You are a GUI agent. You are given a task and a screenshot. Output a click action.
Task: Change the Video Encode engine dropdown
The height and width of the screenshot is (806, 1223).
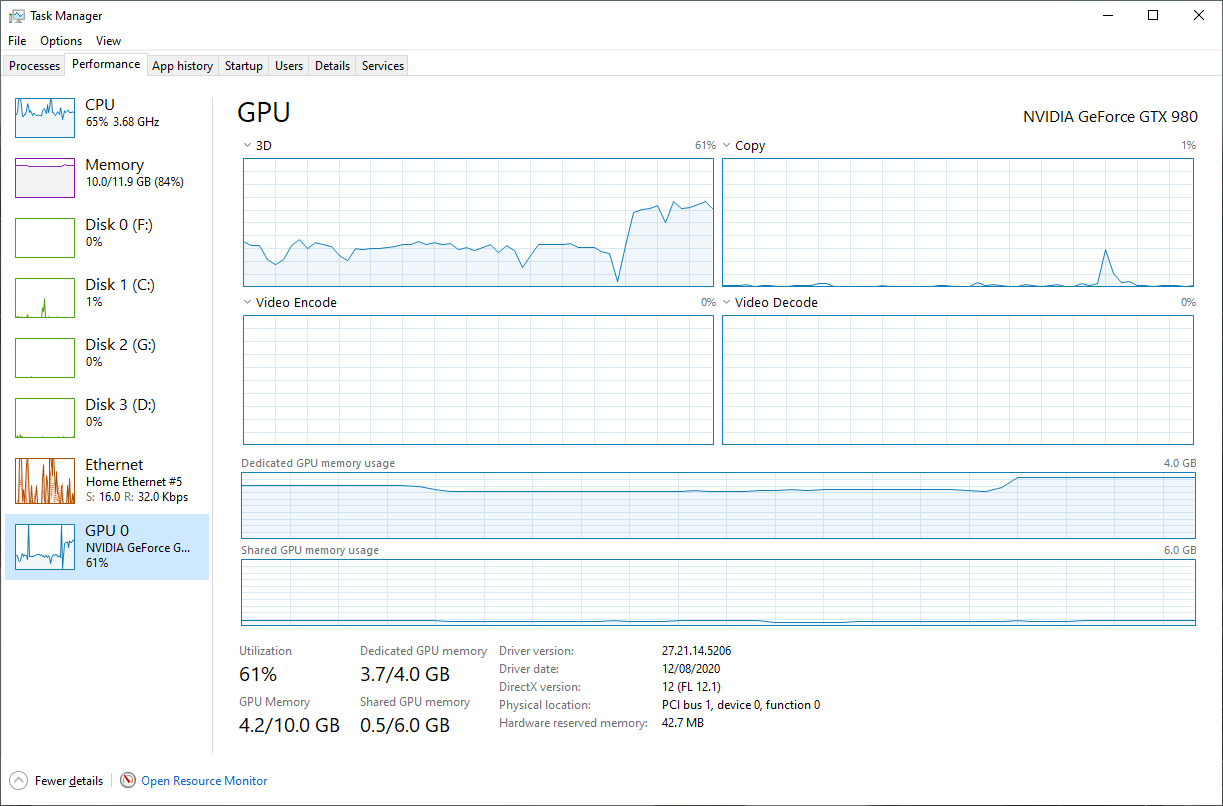(x=248, y=302)
